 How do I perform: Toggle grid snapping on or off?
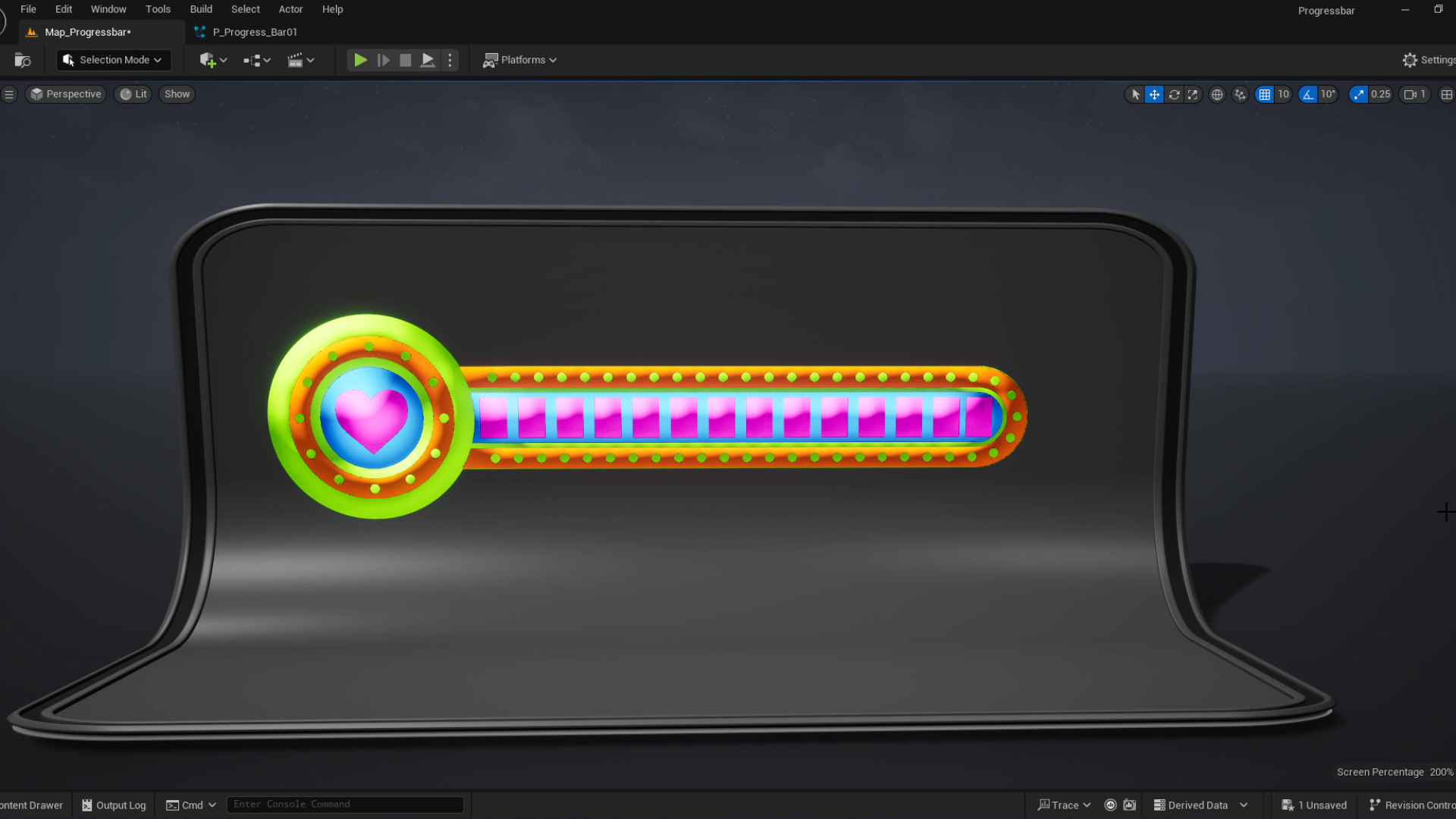1264,95
